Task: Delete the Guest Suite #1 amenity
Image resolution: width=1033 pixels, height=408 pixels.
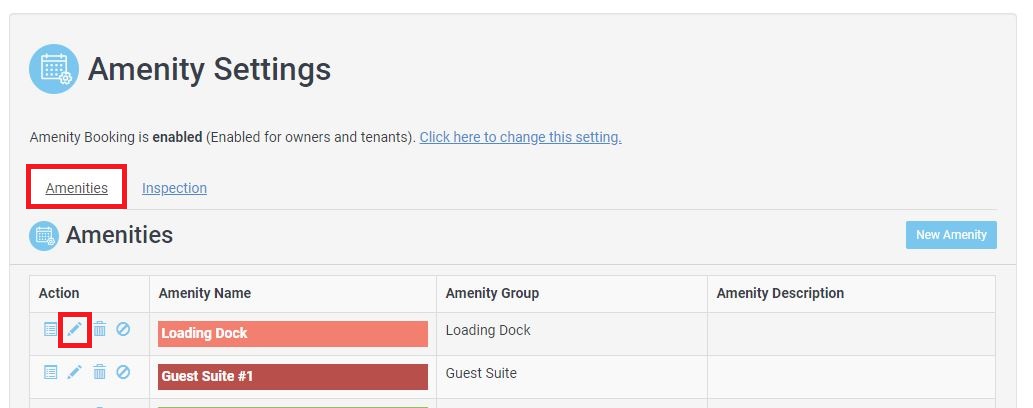Action: tap(100, 372)
